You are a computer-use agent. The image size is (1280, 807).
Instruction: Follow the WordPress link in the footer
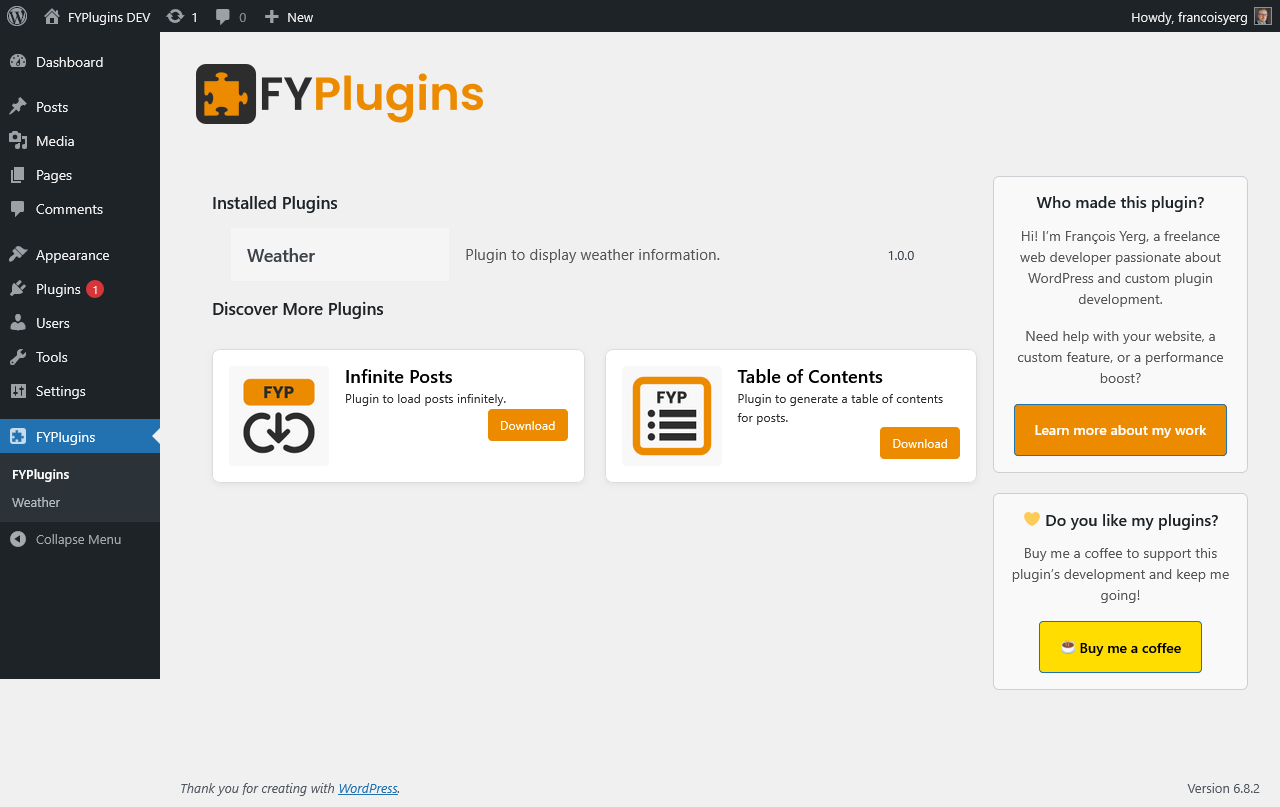[x=367, y=788]
